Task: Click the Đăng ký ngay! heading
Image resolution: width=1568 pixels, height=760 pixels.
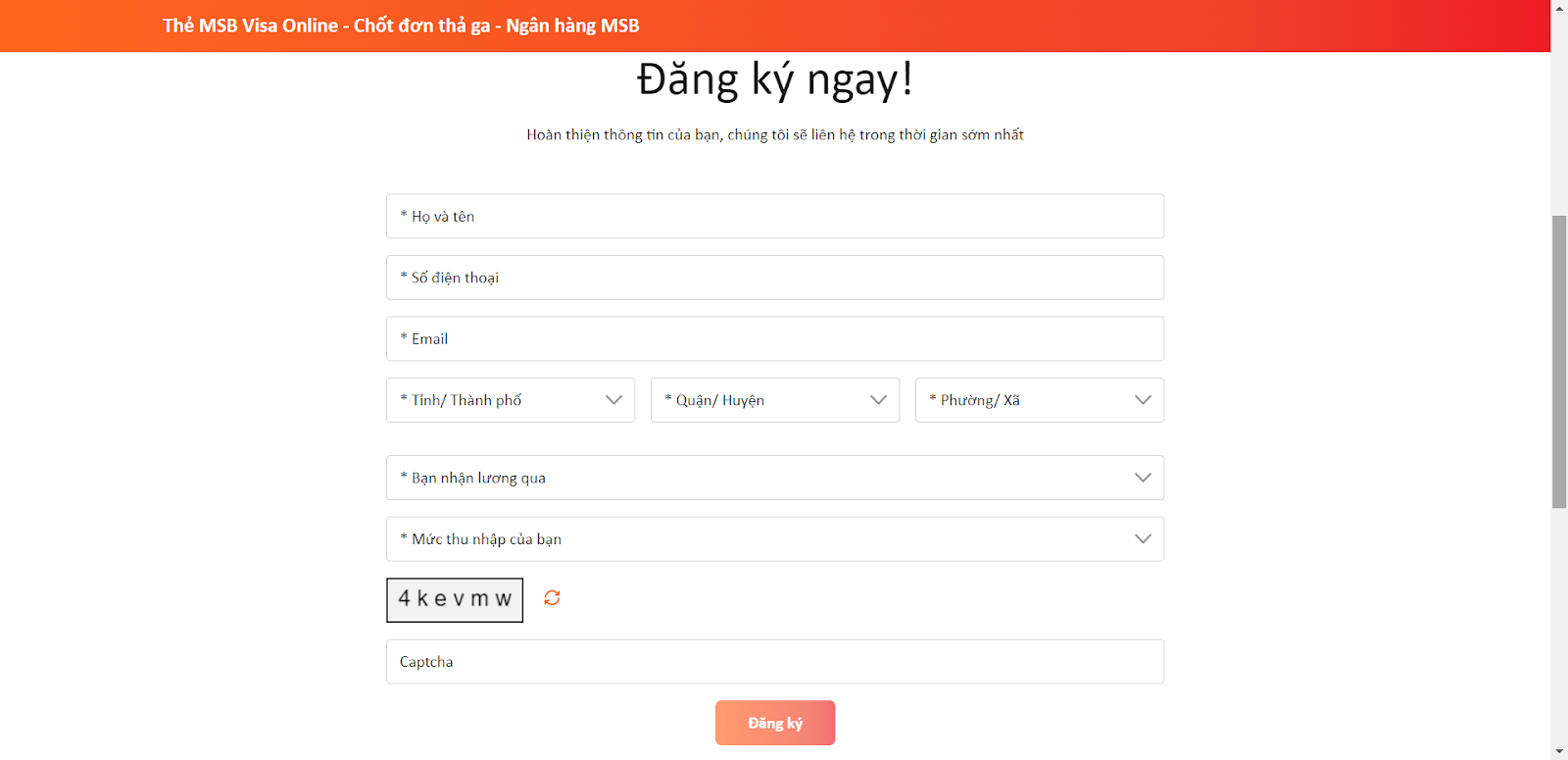Action: coord(775,79)
